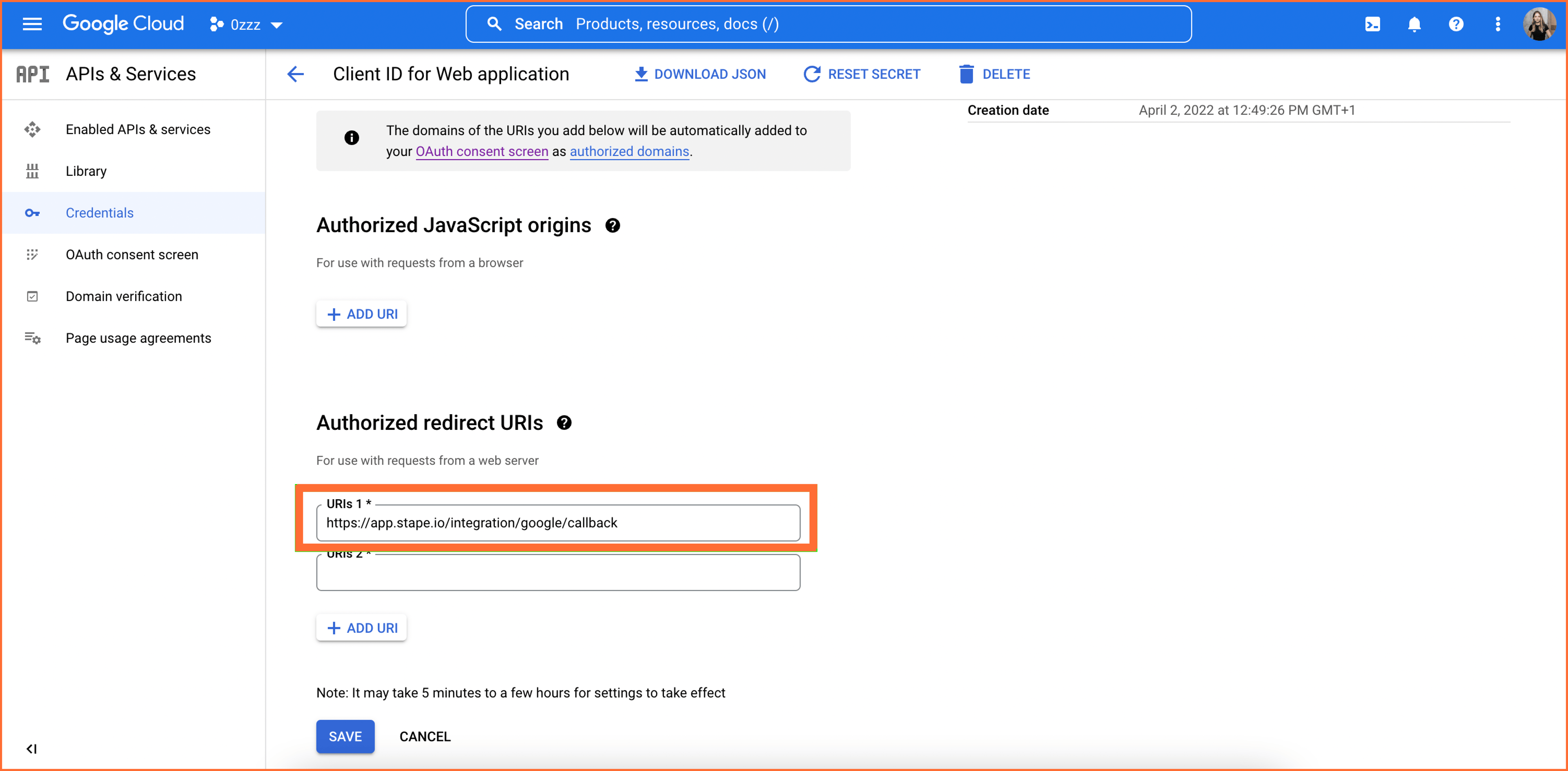Click the SAVE button

(x=345, y=736)
